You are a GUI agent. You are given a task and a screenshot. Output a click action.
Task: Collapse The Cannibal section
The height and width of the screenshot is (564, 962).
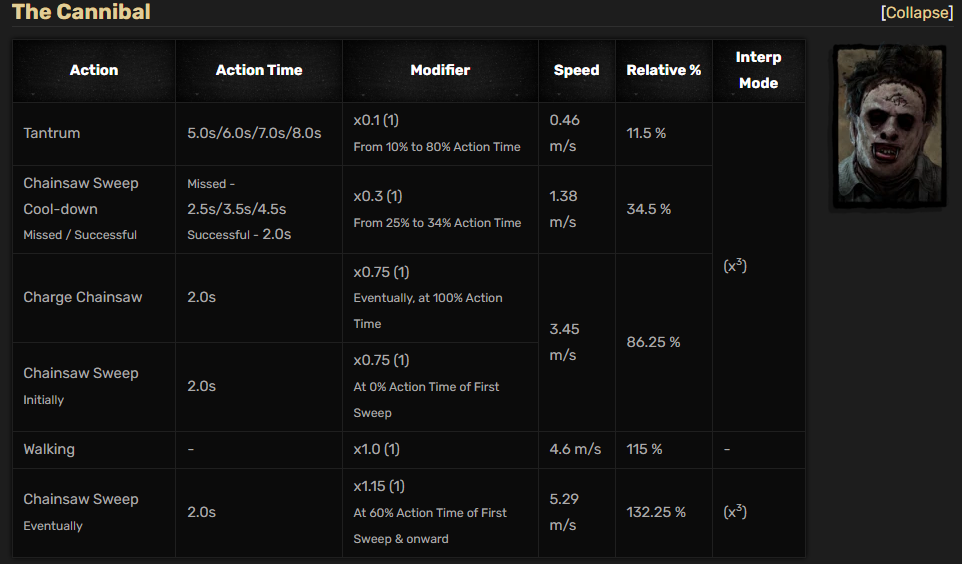click(917, 12)
